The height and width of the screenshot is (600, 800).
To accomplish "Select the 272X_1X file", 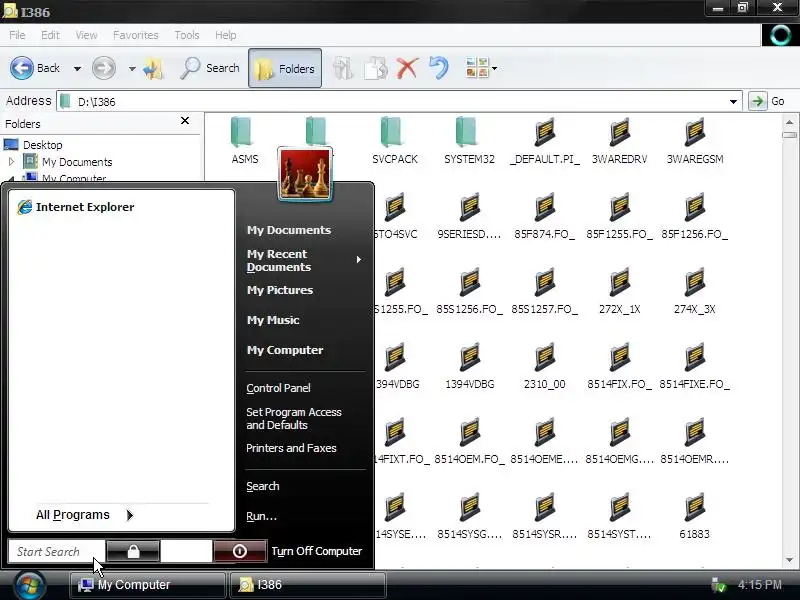I will pyautogui.click(x=619, y=291).
